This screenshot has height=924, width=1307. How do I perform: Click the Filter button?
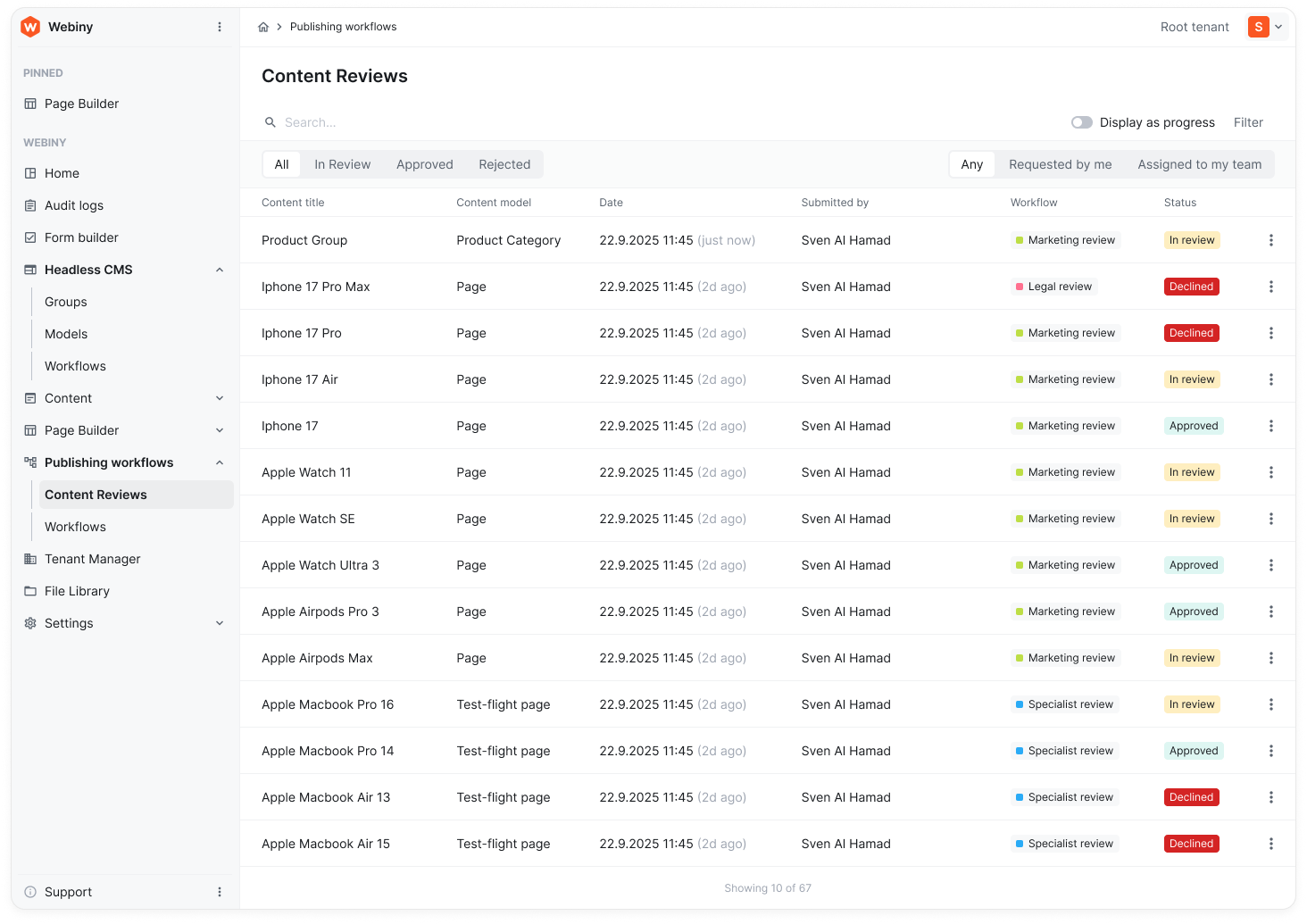(1247, 122)
